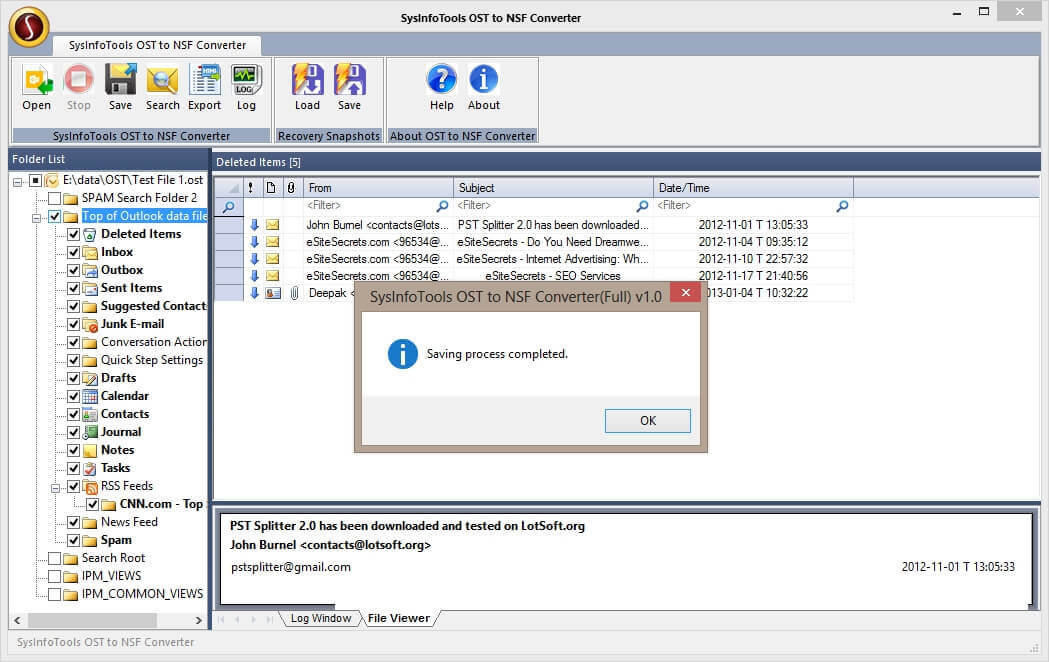Switch to the File Viewer tab
This screenshot has width=1049, height=662.
coord(399,619)
